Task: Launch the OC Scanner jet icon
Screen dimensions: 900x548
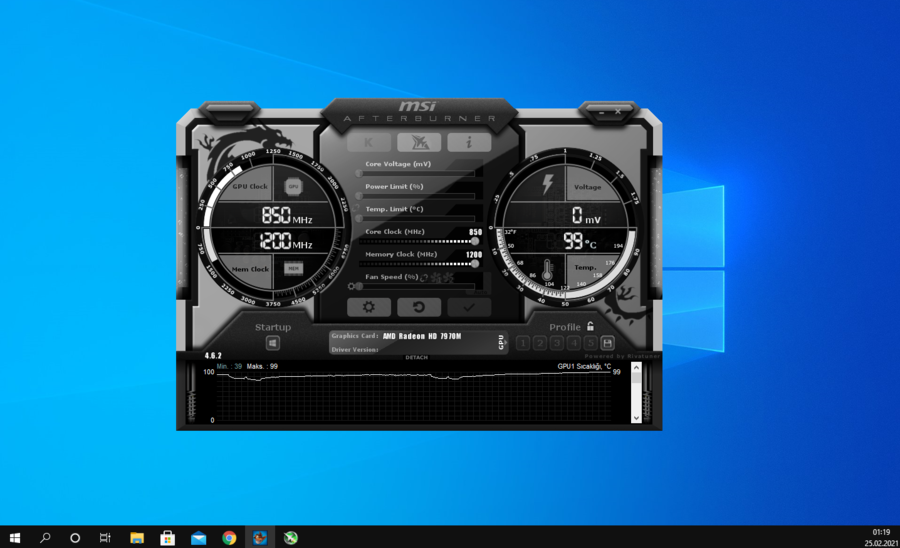Action: click(x=419, y=142)
